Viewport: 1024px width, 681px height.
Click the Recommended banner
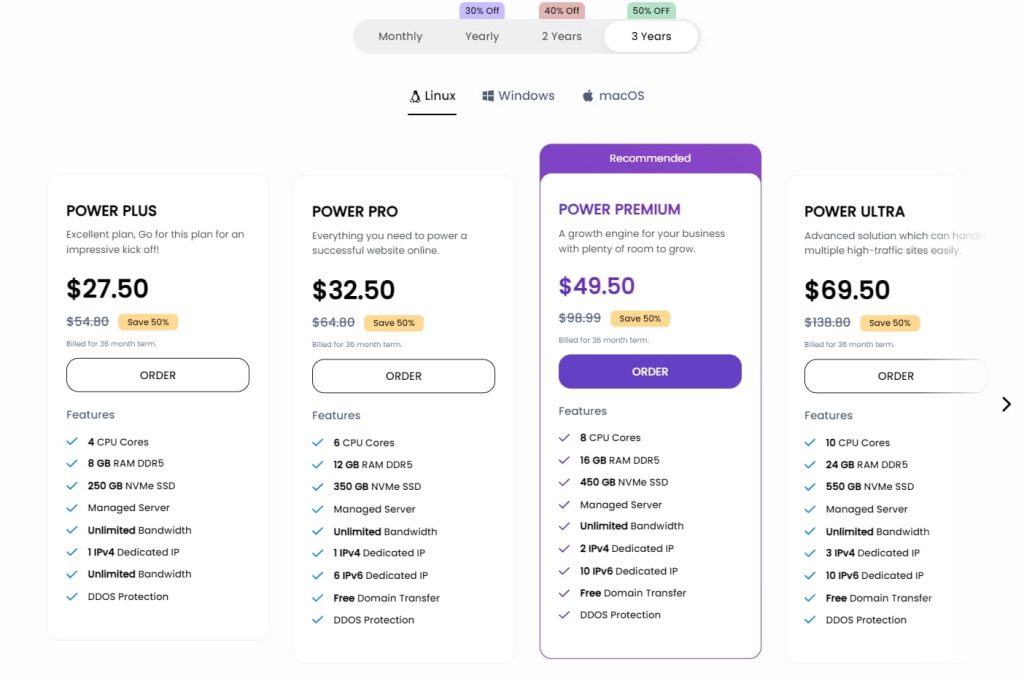point(650,157)
